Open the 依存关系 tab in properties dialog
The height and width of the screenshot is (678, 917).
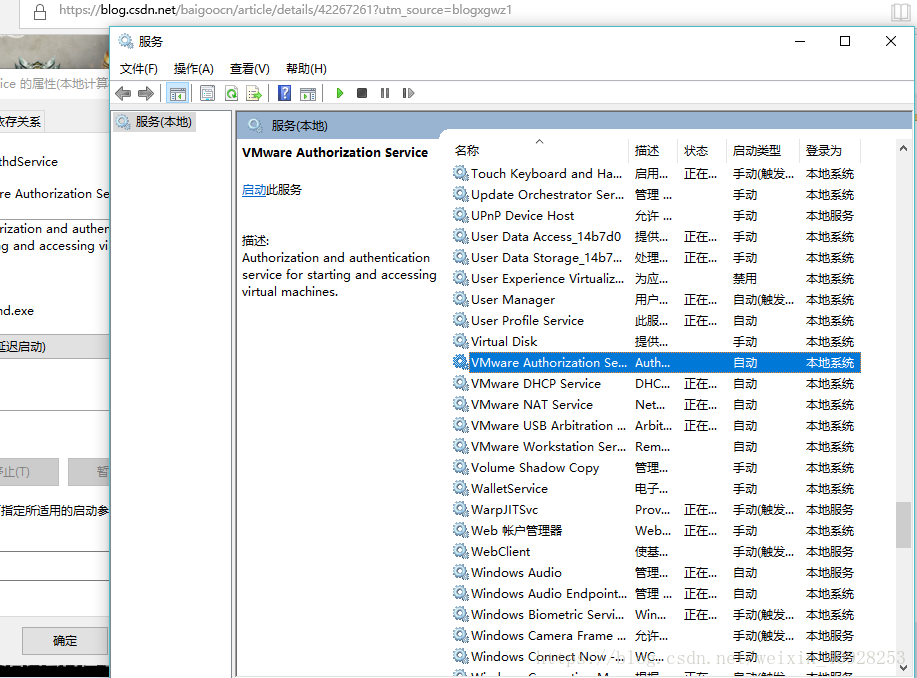click(21, 122)
